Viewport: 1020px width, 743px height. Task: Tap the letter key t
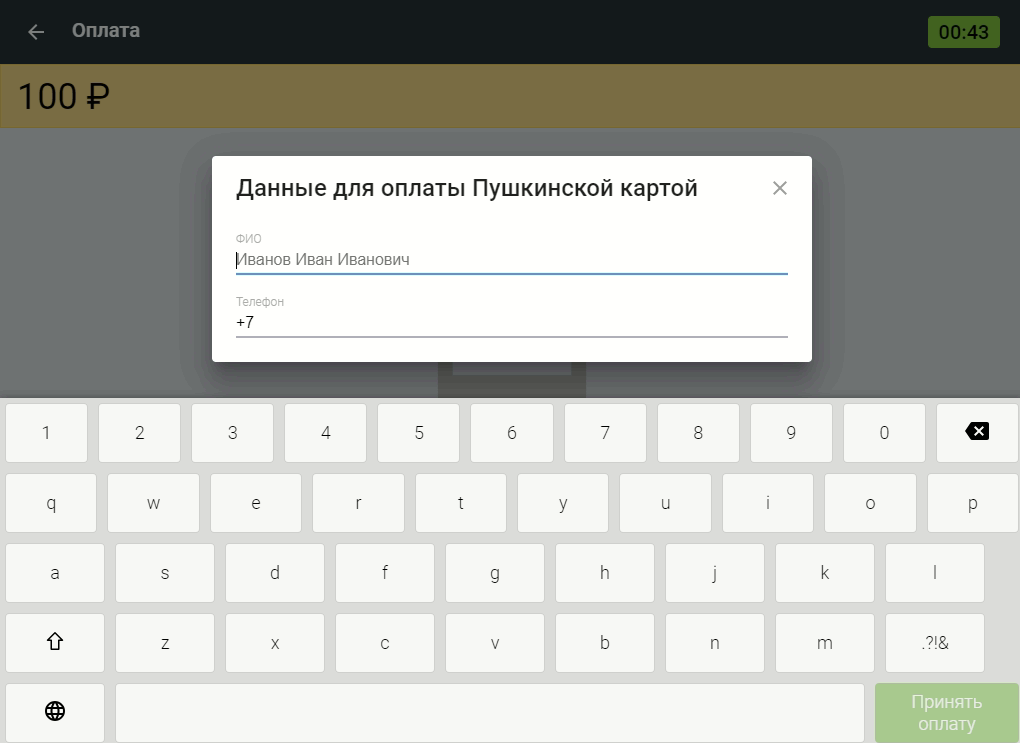(461, 503)
